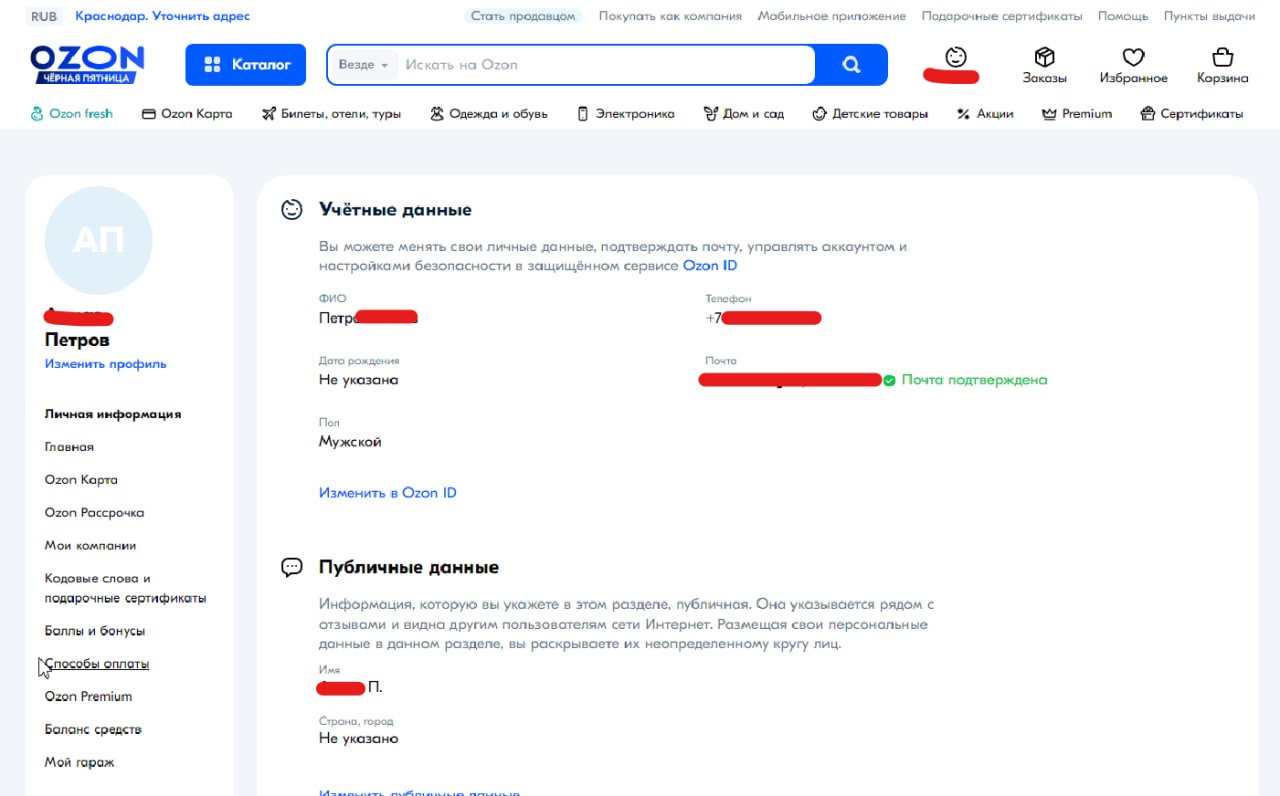Expand the Везде search scope dropdown

tap(363, 65)
